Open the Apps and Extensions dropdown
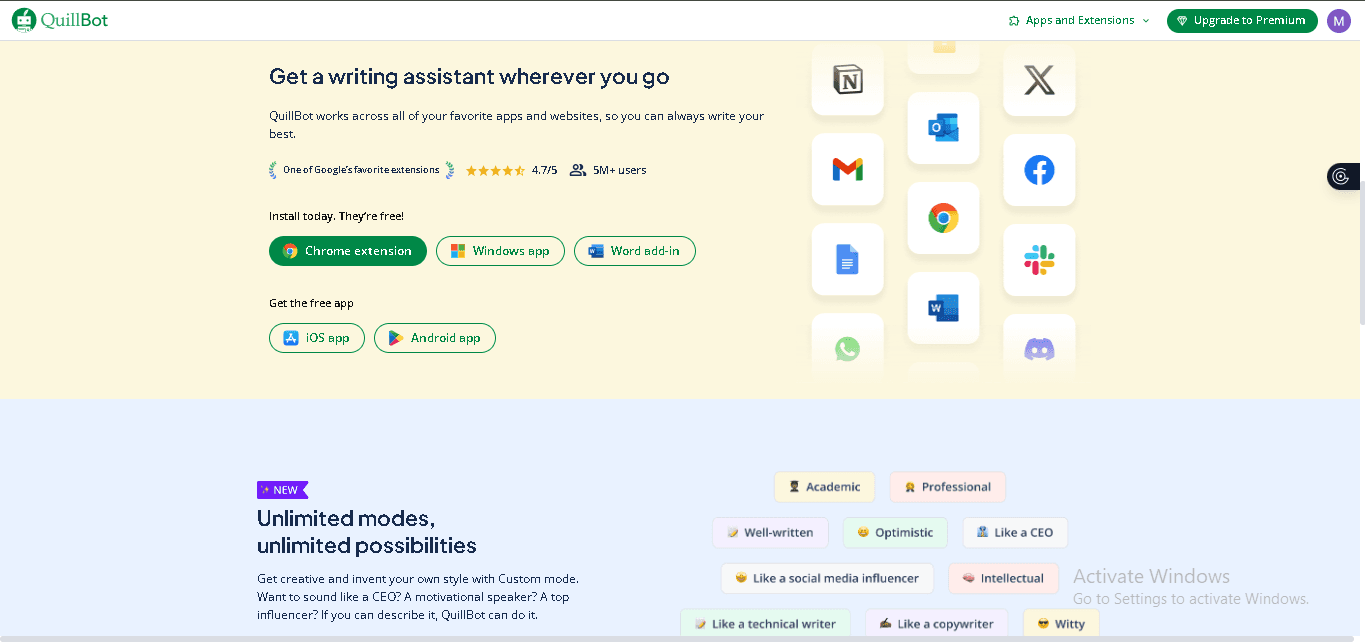Screen dimensions: 1365x642 1079,20
